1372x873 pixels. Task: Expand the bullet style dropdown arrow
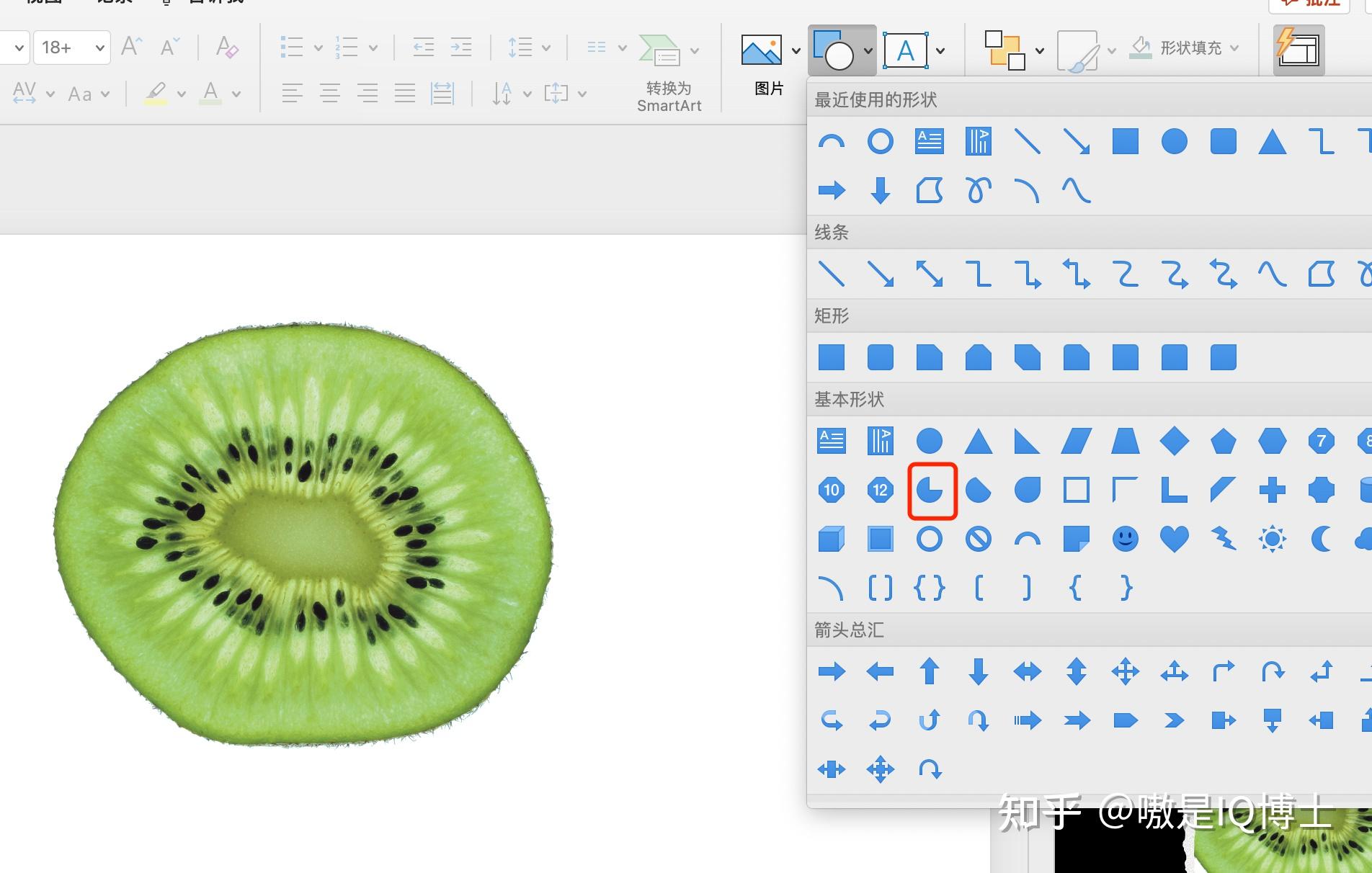pyautogui.click(x=318, y=48)
